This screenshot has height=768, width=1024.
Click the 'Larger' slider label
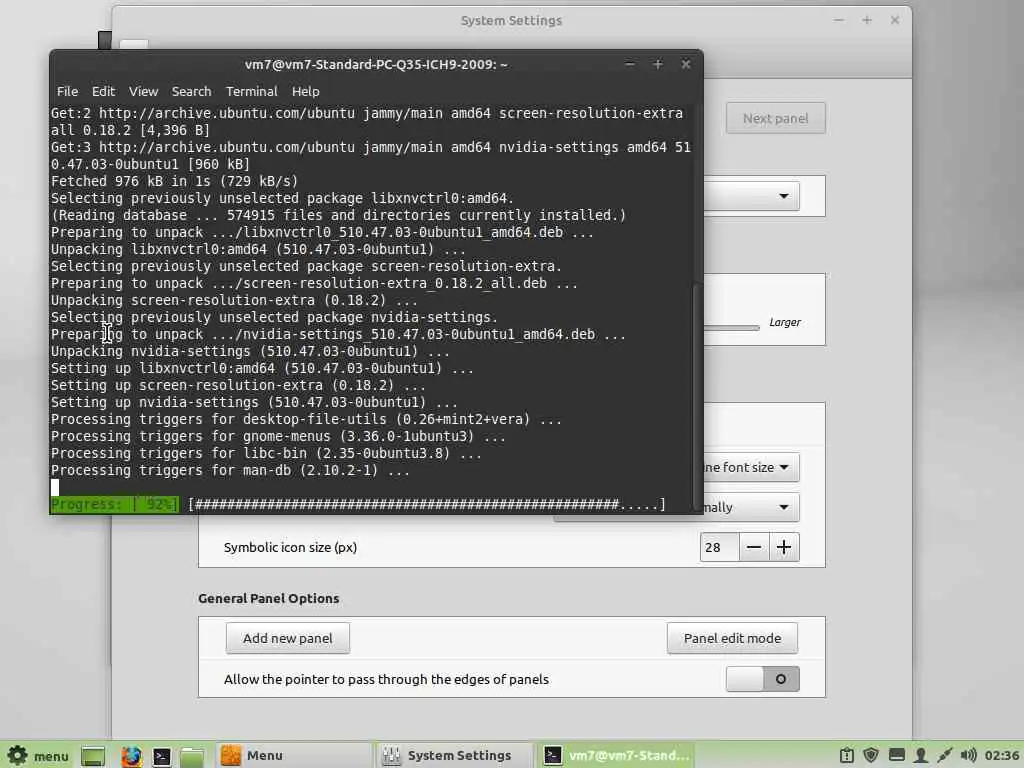pyautogui.click(x=784, y=322)
